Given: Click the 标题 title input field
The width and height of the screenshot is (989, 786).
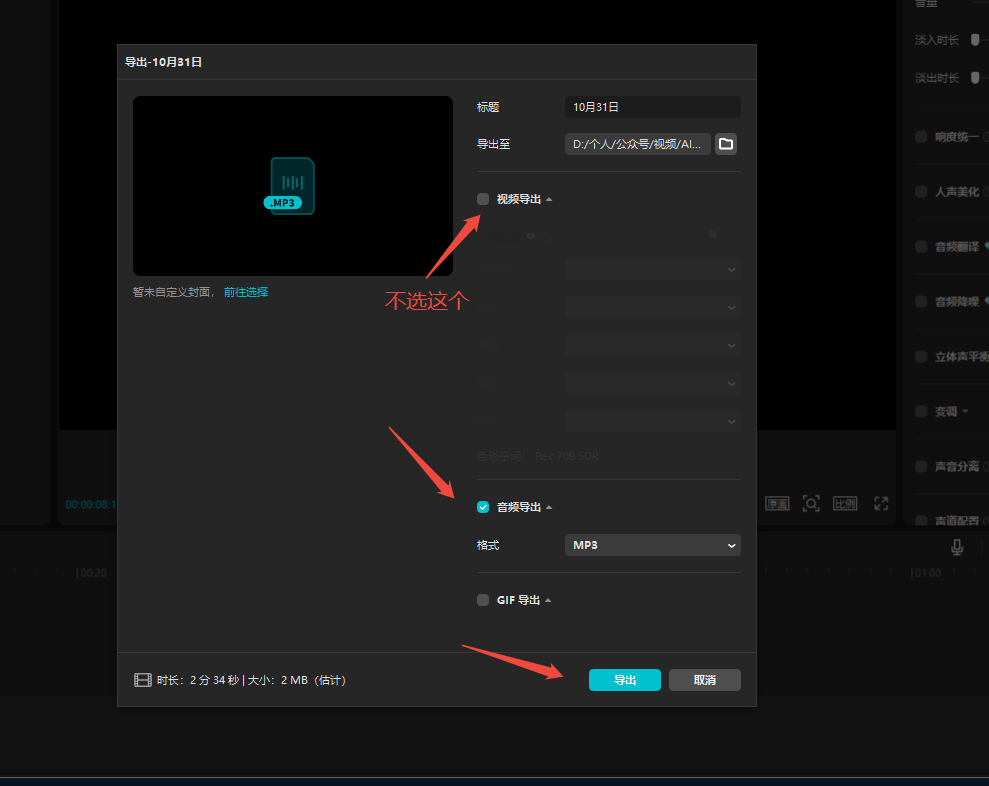Looking at the screenshot, I should pyautogui.click(x=652, y=107).
